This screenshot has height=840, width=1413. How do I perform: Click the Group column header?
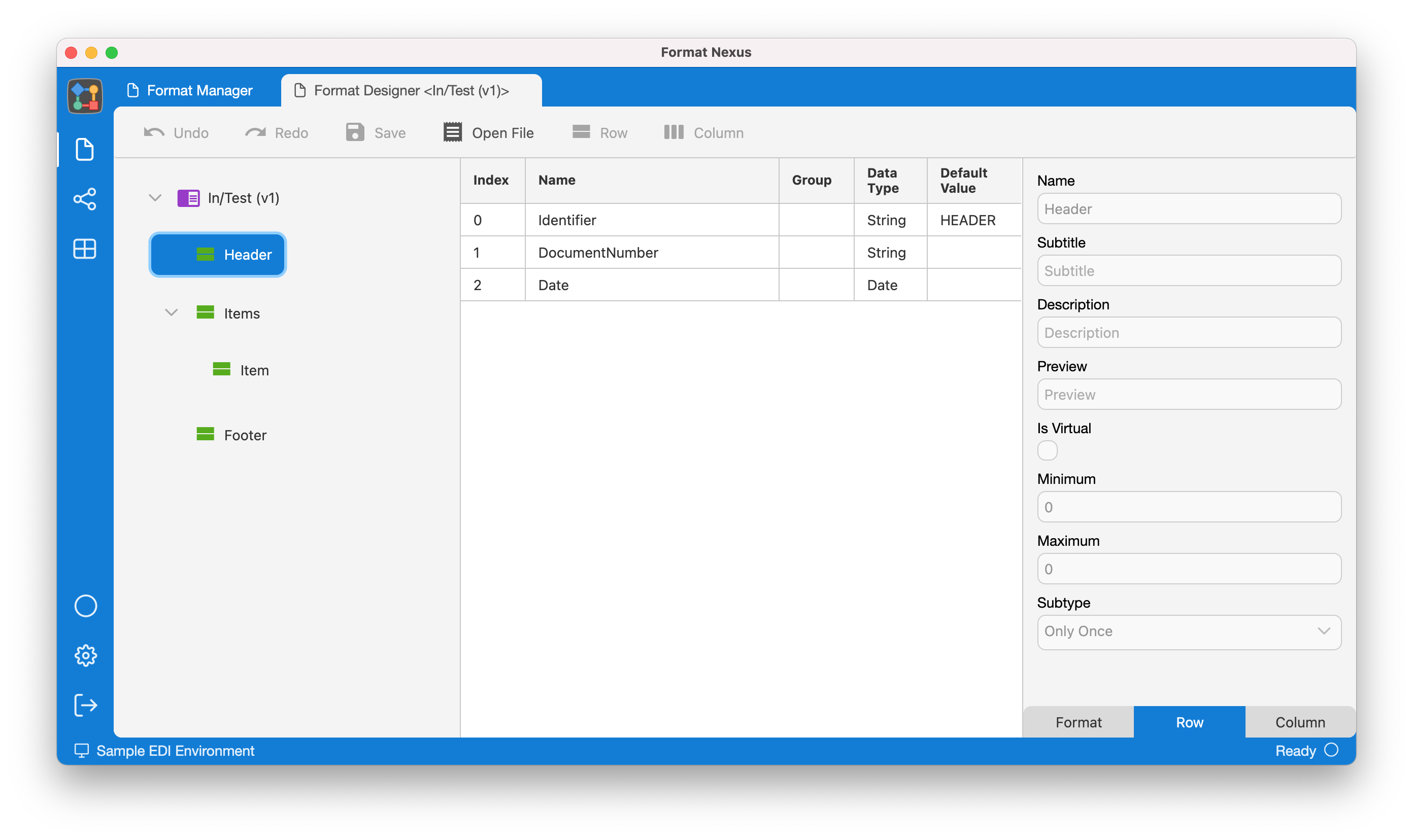(816, 180)
